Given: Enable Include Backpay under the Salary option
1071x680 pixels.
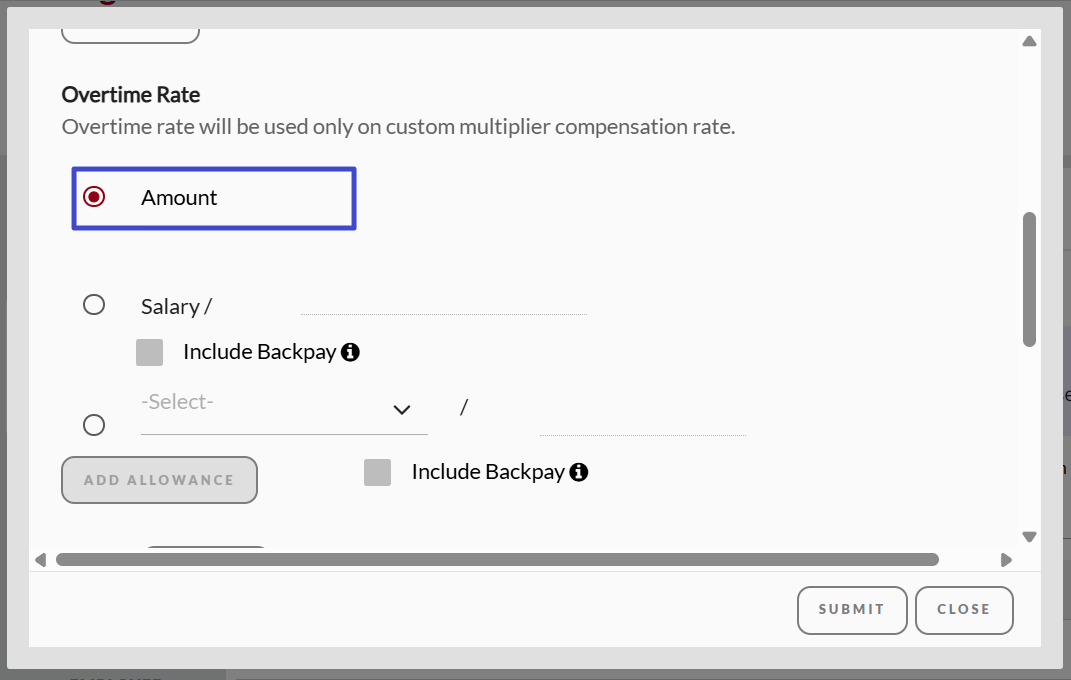Looking at the screenshot, I should tap(150, 352).
